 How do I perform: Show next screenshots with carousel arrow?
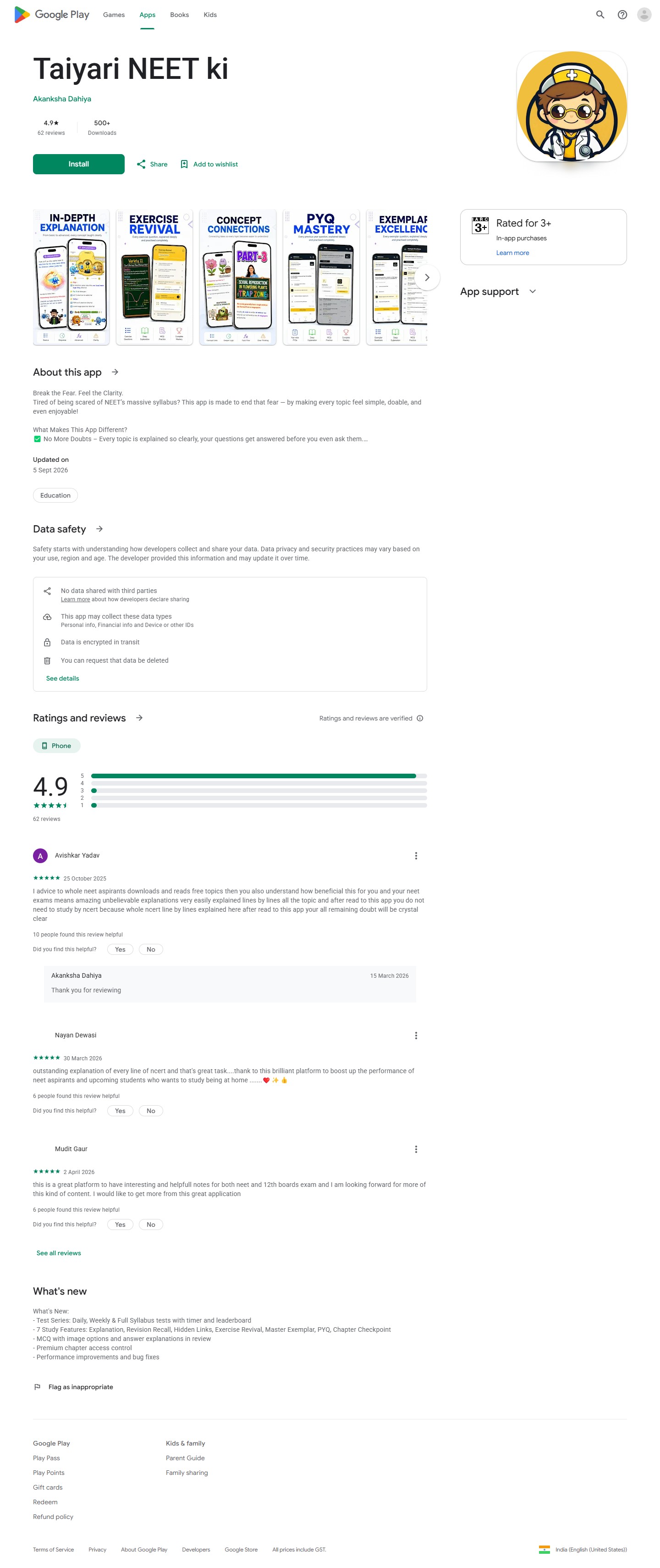click(426, 277)
